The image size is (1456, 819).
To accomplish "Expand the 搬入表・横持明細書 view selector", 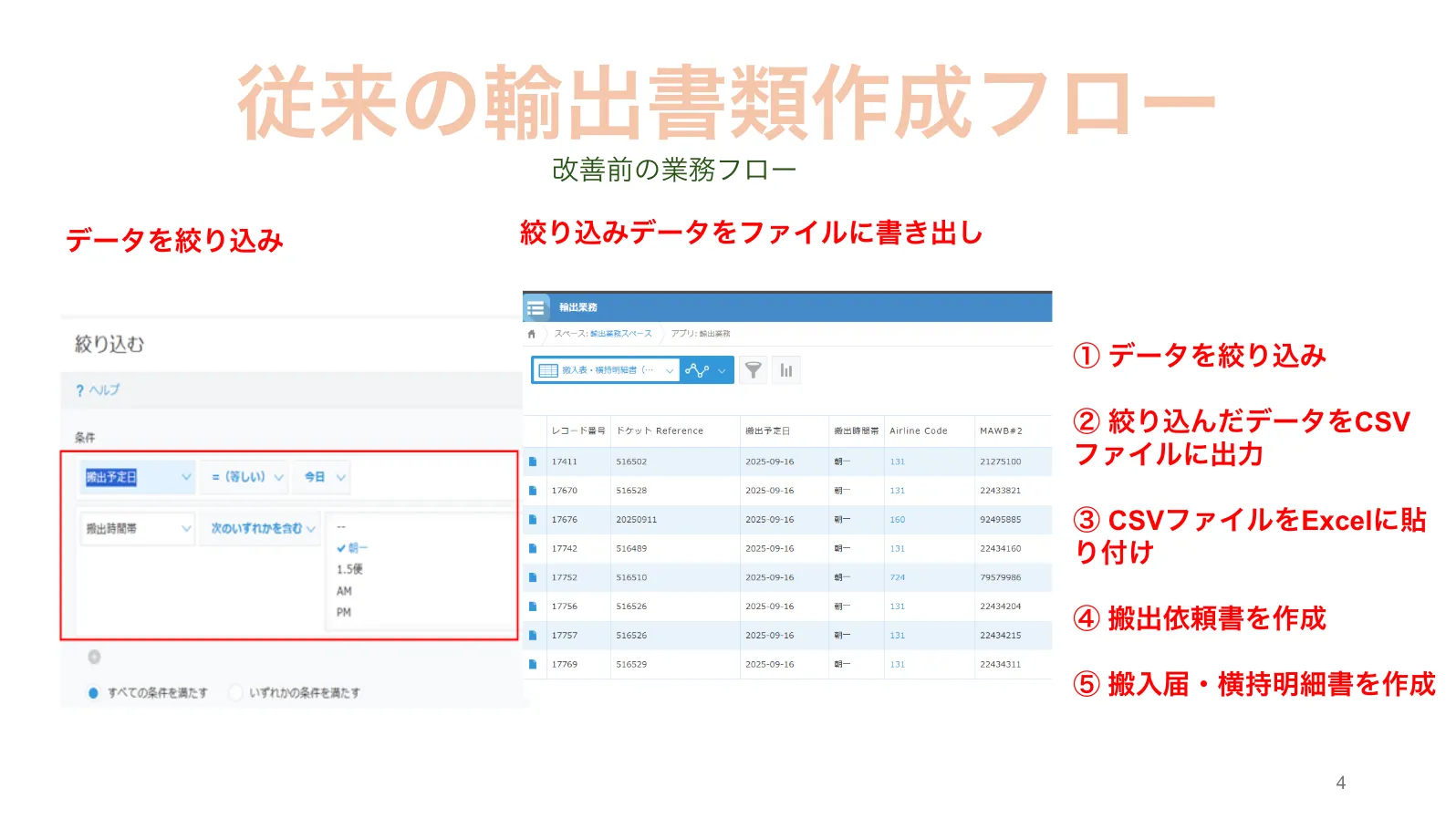I will coord(606,370).
